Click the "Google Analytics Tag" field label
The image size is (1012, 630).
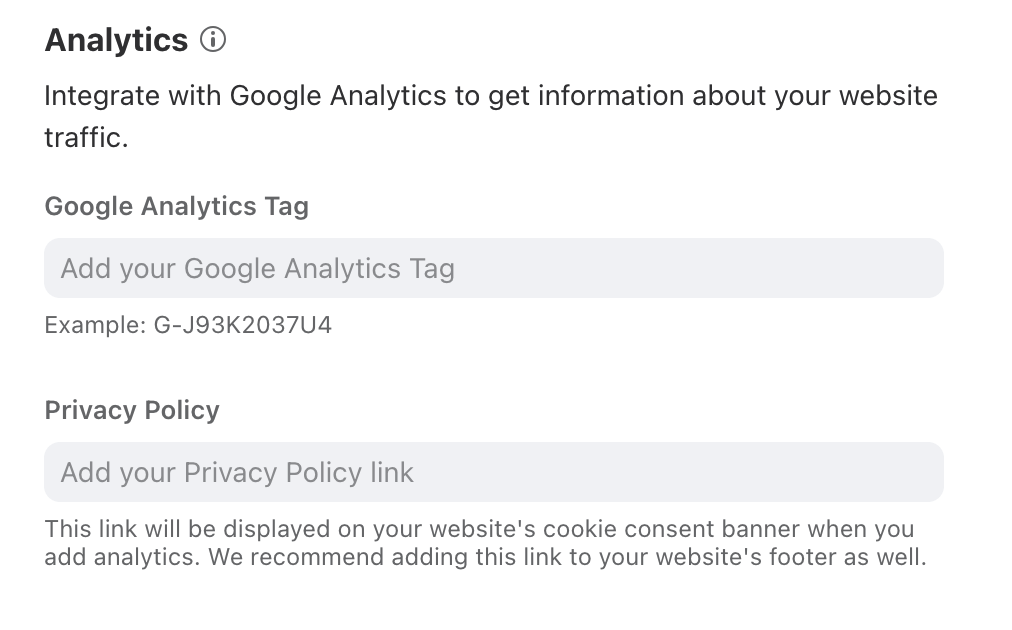(176, 207)
